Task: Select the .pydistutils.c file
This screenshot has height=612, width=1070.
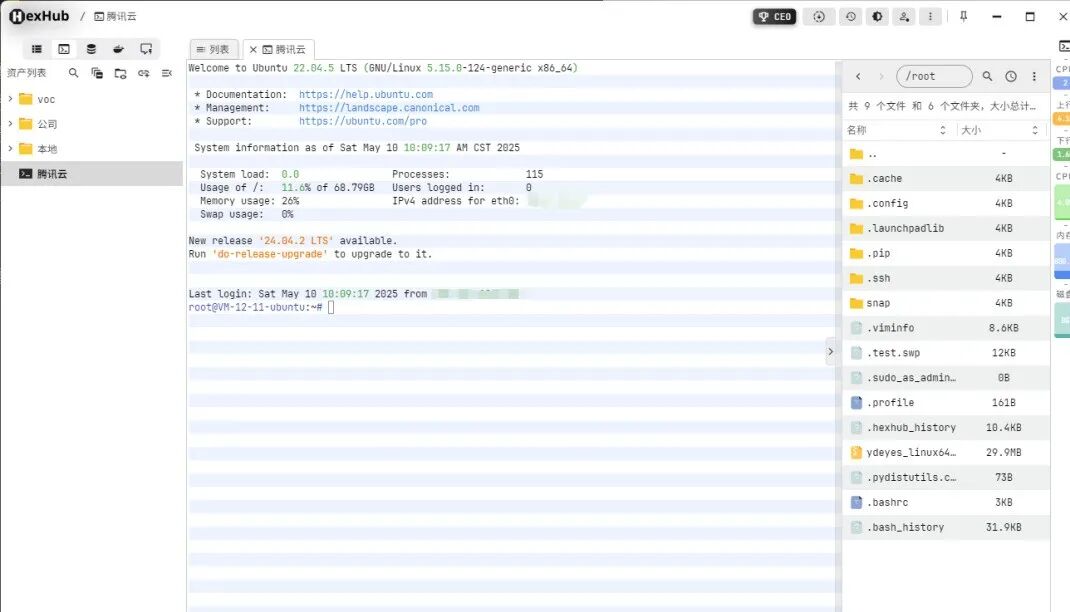Action: point(946,477)
